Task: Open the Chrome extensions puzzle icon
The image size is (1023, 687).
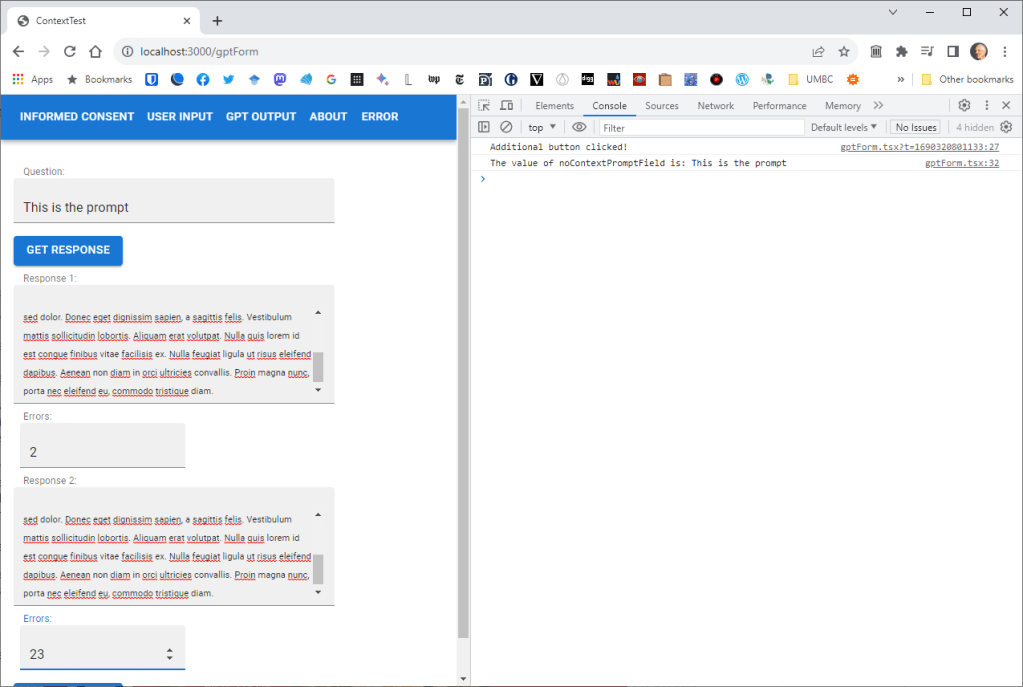Action: [901, 51]
